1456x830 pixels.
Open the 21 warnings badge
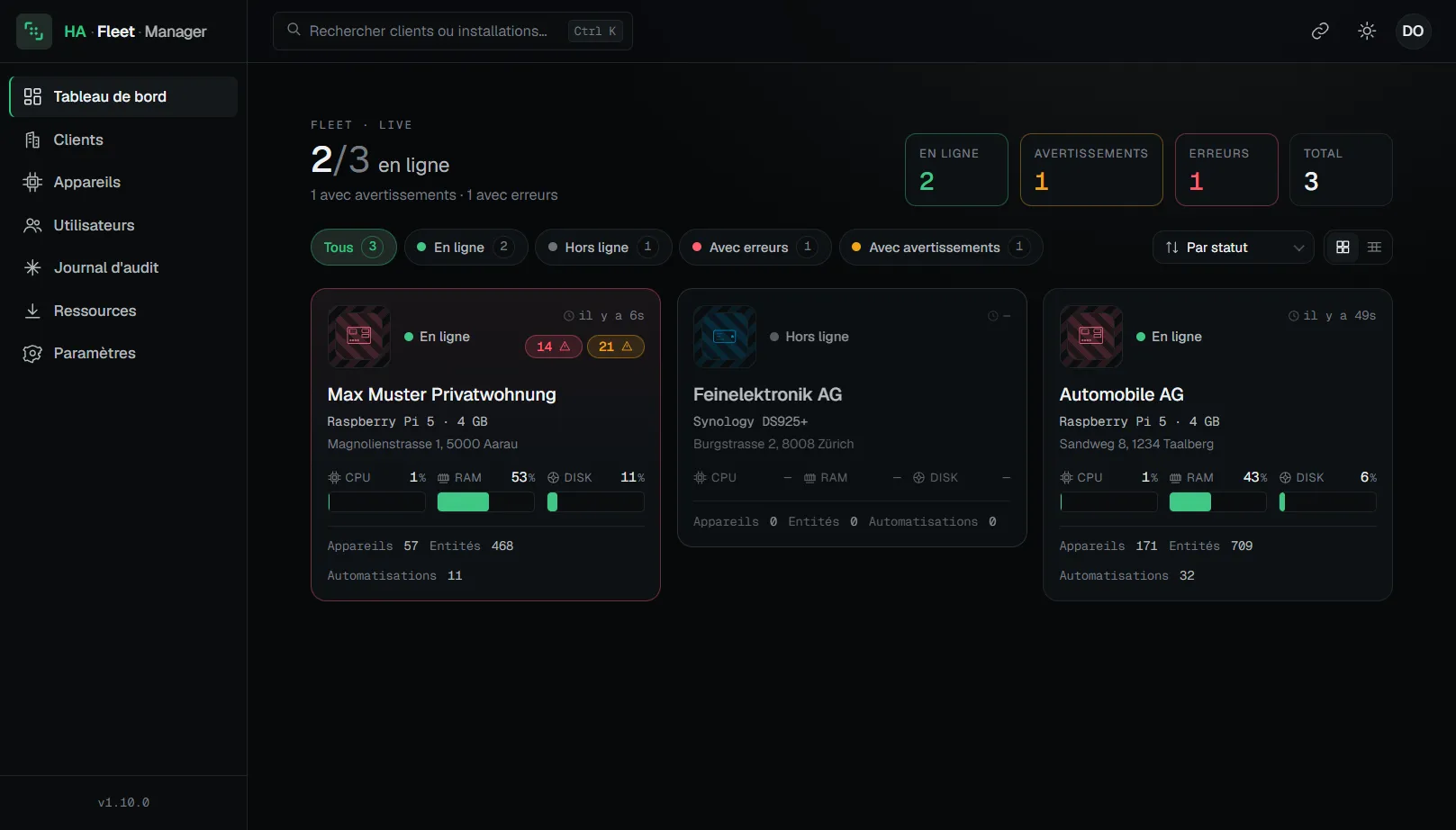click(x=616, y=347)
